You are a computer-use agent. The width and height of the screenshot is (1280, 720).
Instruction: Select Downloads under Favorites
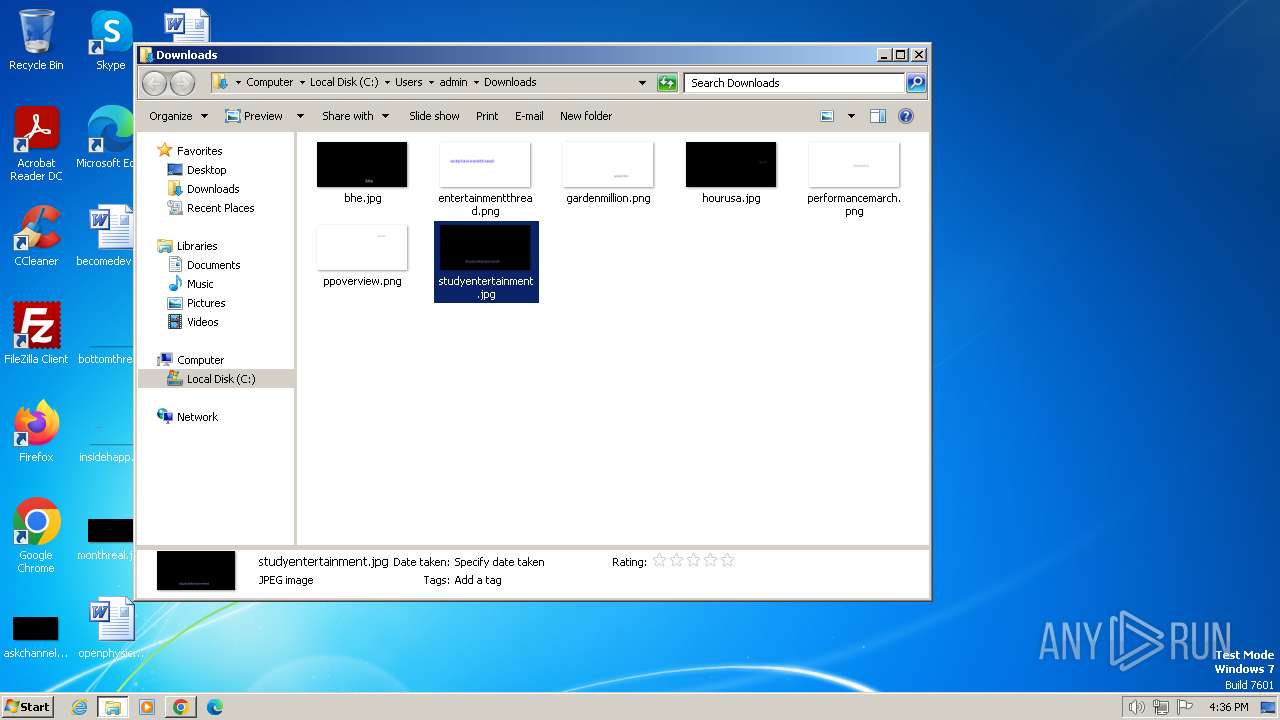[213, 189]
